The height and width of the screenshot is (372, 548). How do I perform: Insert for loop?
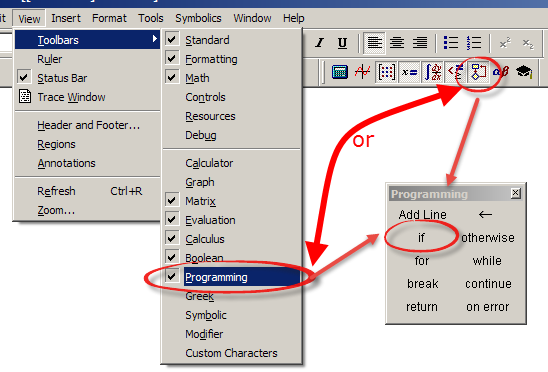click(421, 260)
